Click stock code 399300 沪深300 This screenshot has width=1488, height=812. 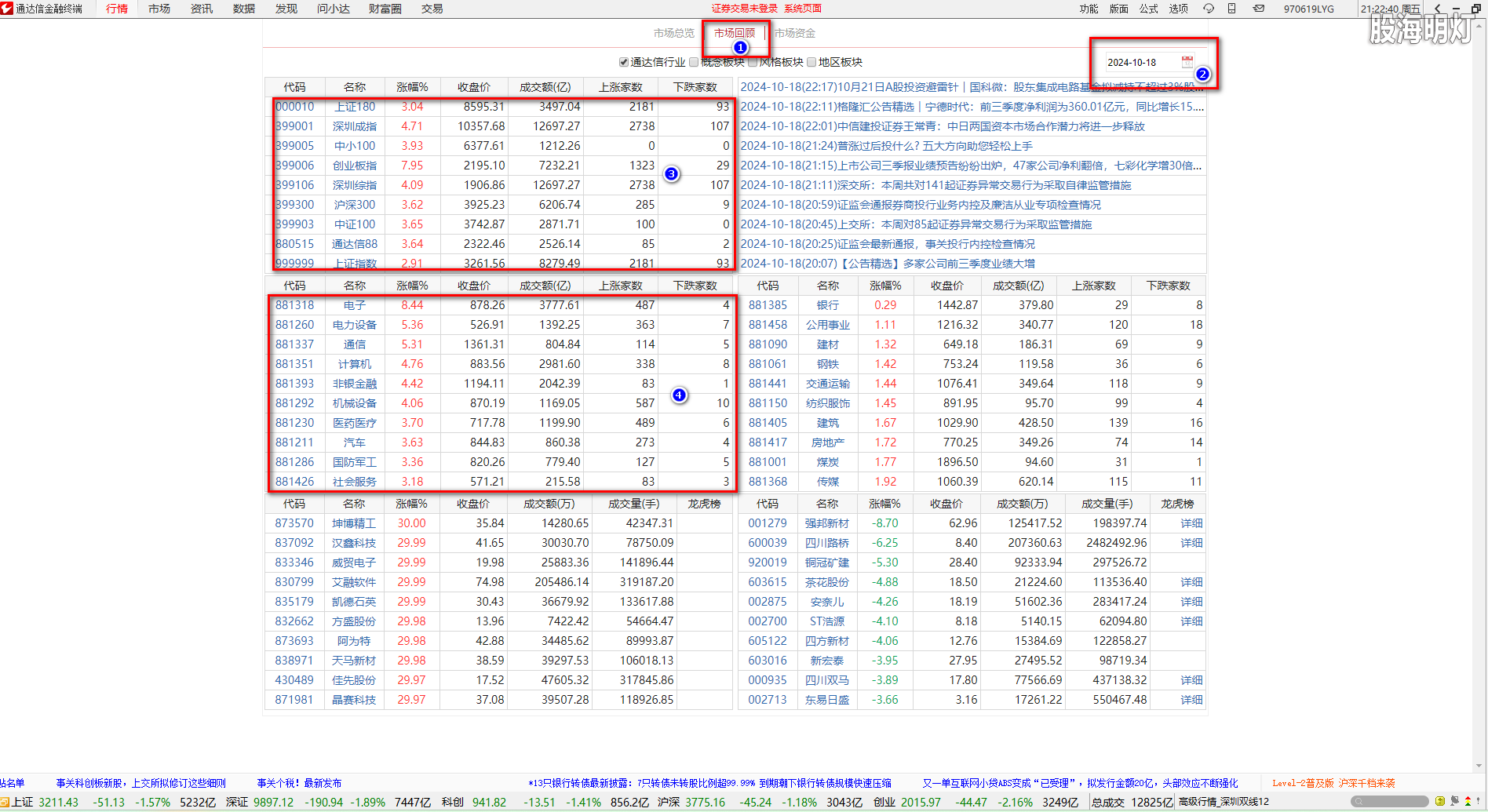tap(294, 205)
